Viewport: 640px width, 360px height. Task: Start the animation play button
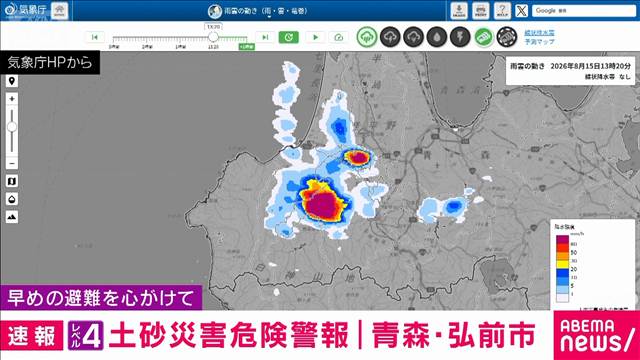(315, 37)
